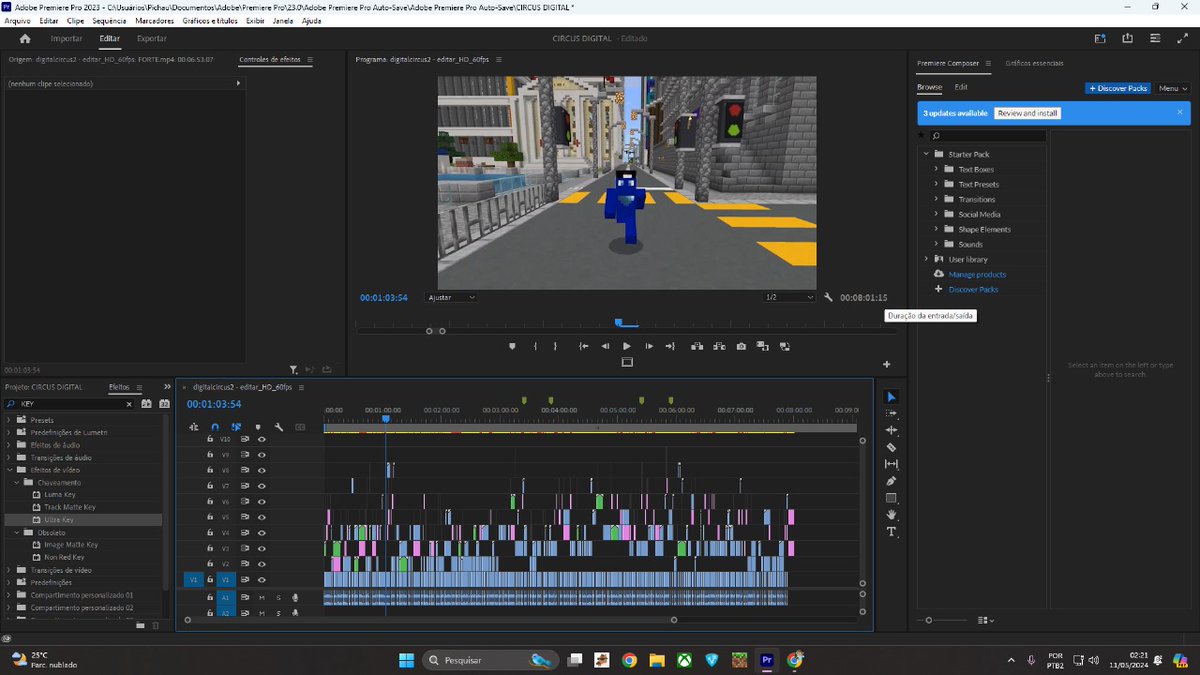Image resolution: width=1200 pixels, height=675 pixels.
Task: Select the Rectangle tool
Action: coord(891,498)
